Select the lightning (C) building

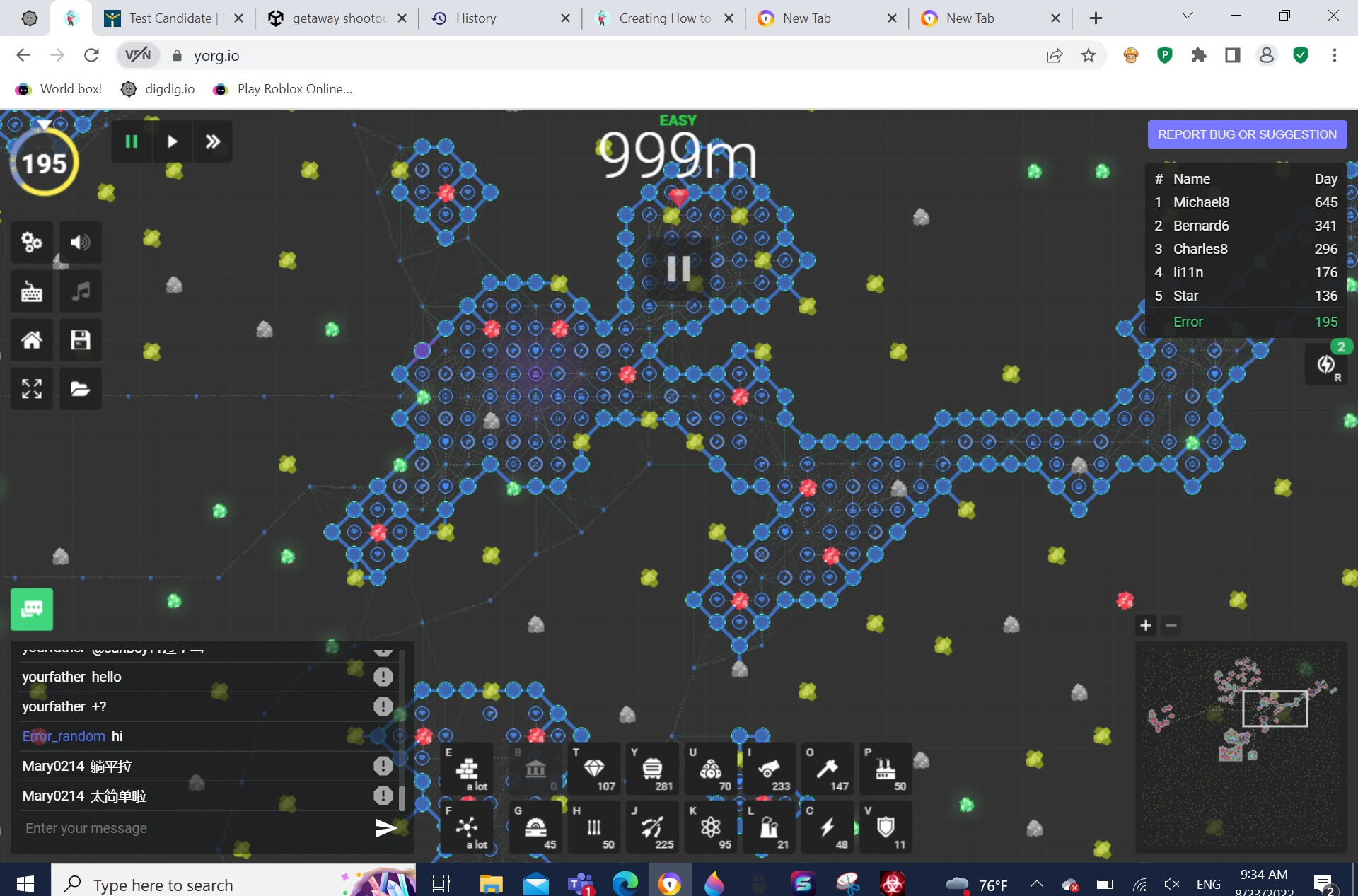tap(827, 827)
